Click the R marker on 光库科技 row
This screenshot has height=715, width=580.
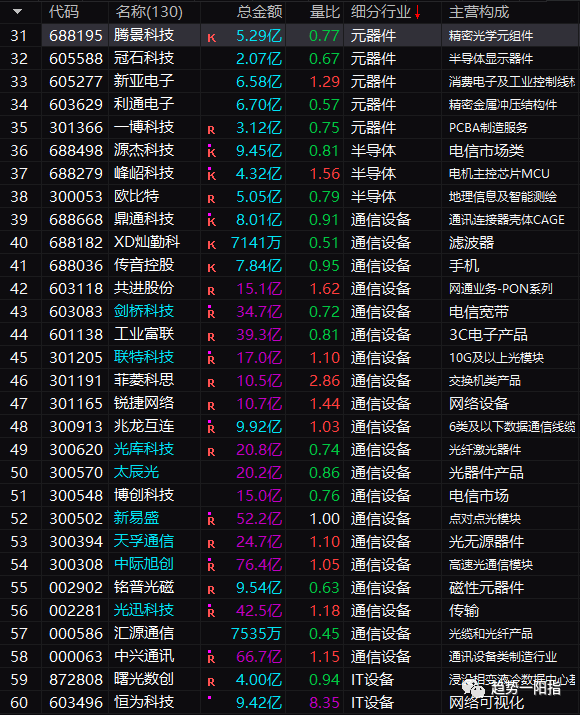[211, 452]
